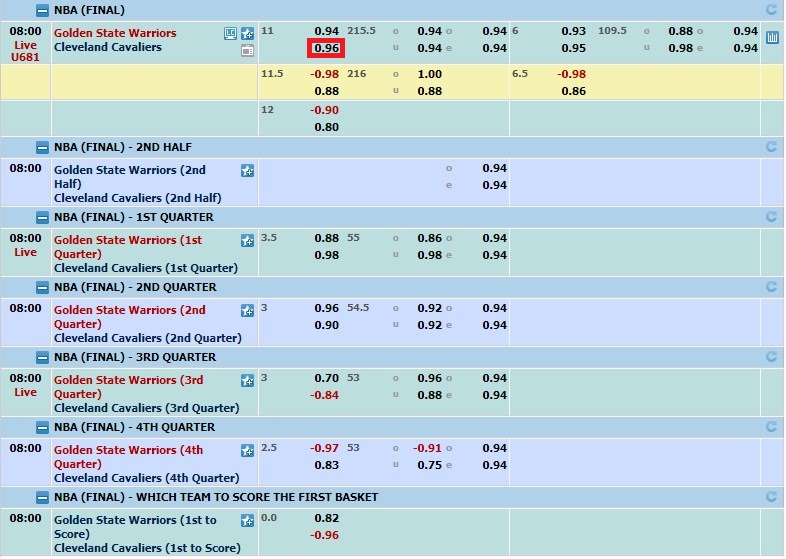Select Under 109.5 odds 0.98
The height and width of the screenshot is (559, 786).
tap(680, 48)
